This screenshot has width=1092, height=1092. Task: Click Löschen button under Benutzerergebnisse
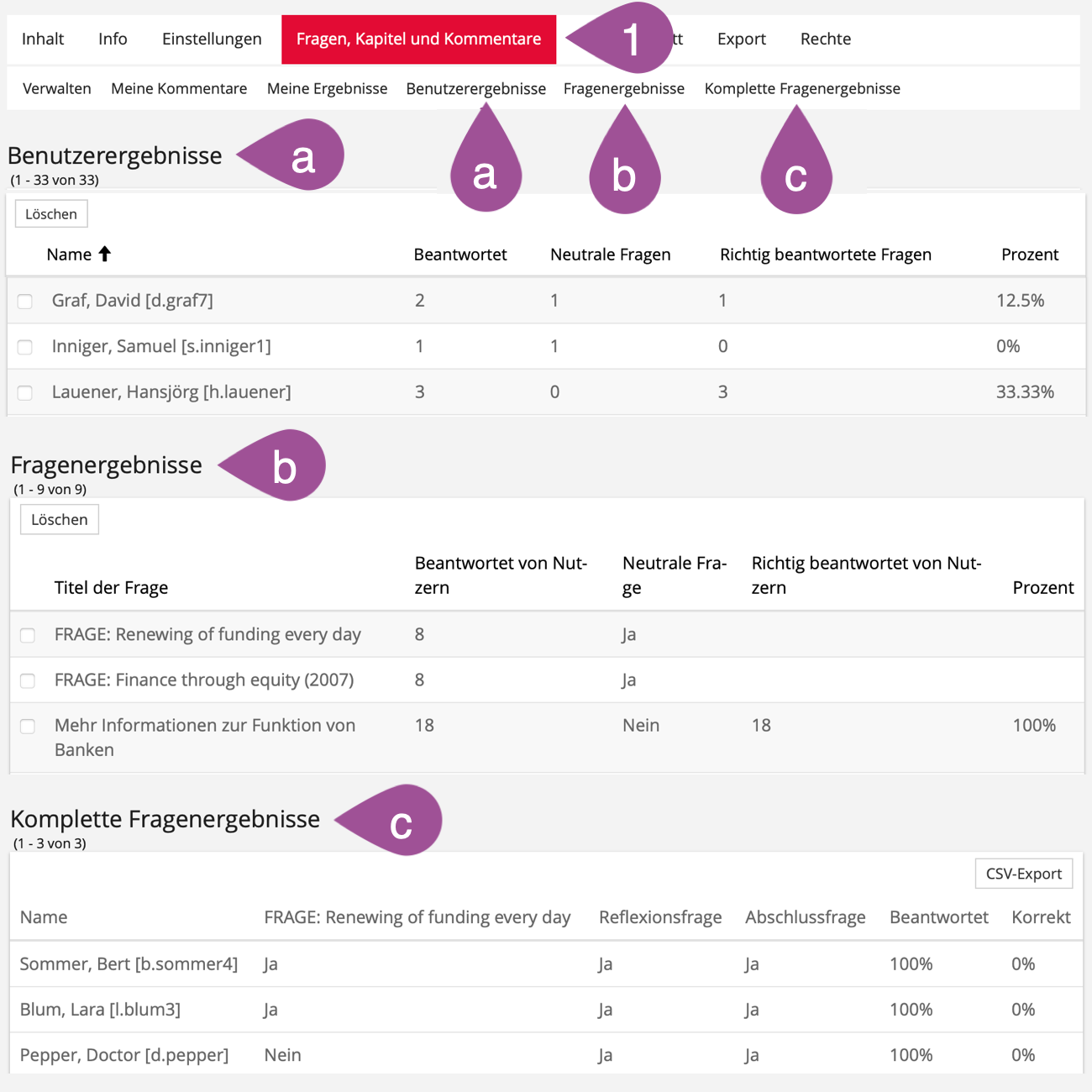51,214
